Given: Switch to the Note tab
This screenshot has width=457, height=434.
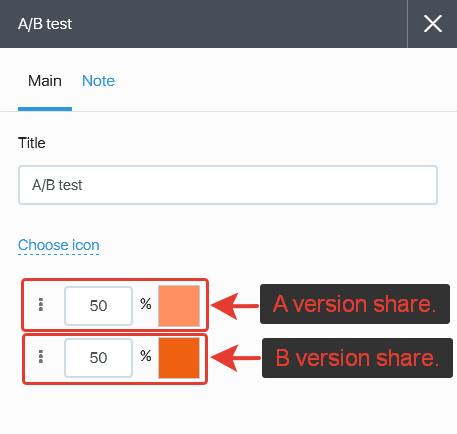Looking at the screenshot, I should click(x=98, y=81).
